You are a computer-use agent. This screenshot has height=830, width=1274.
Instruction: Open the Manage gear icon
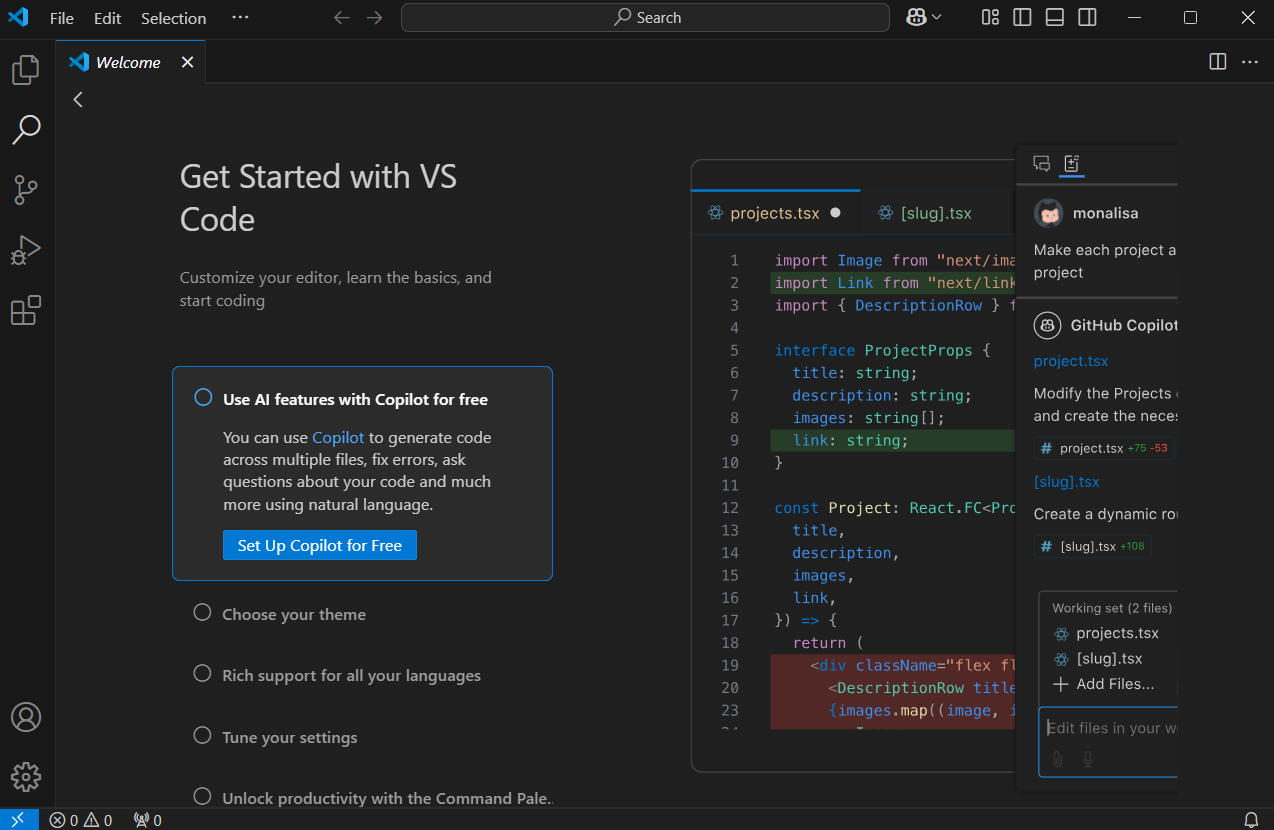[x=26, y=777]
